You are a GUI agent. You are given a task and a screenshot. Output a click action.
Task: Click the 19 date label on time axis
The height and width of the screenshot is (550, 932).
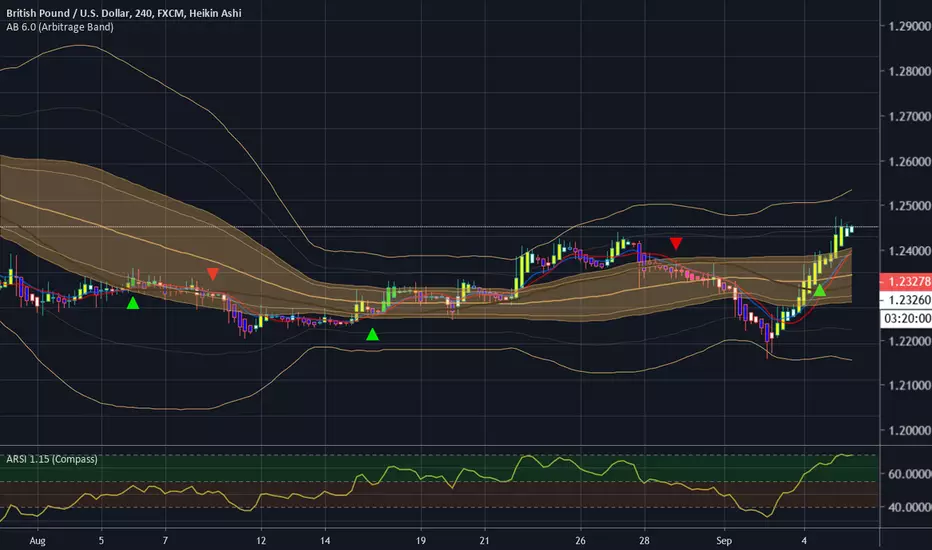click(421, 540)
